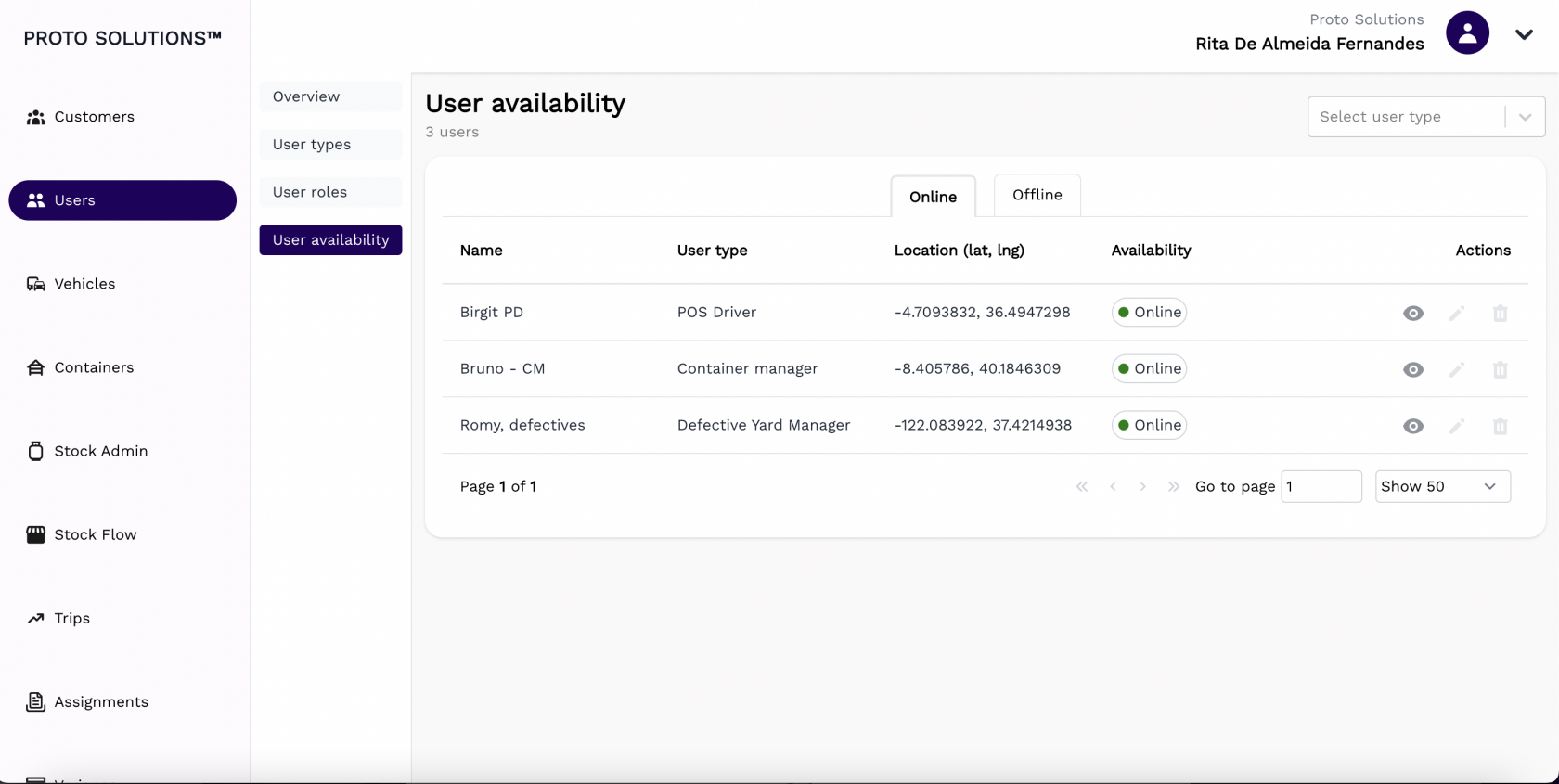Click the Customers sidebar icon
Screen dimensions: 1559x784
[35, 117]
